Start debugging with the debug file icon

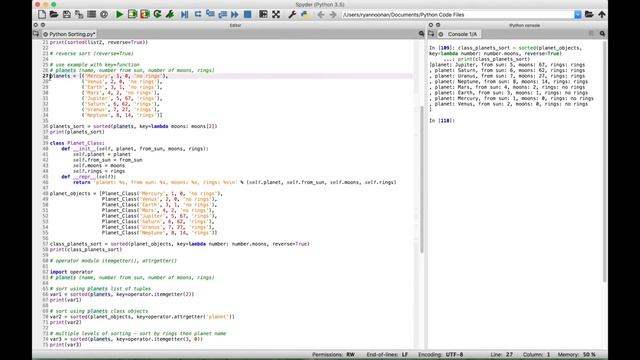coord(185,14)
